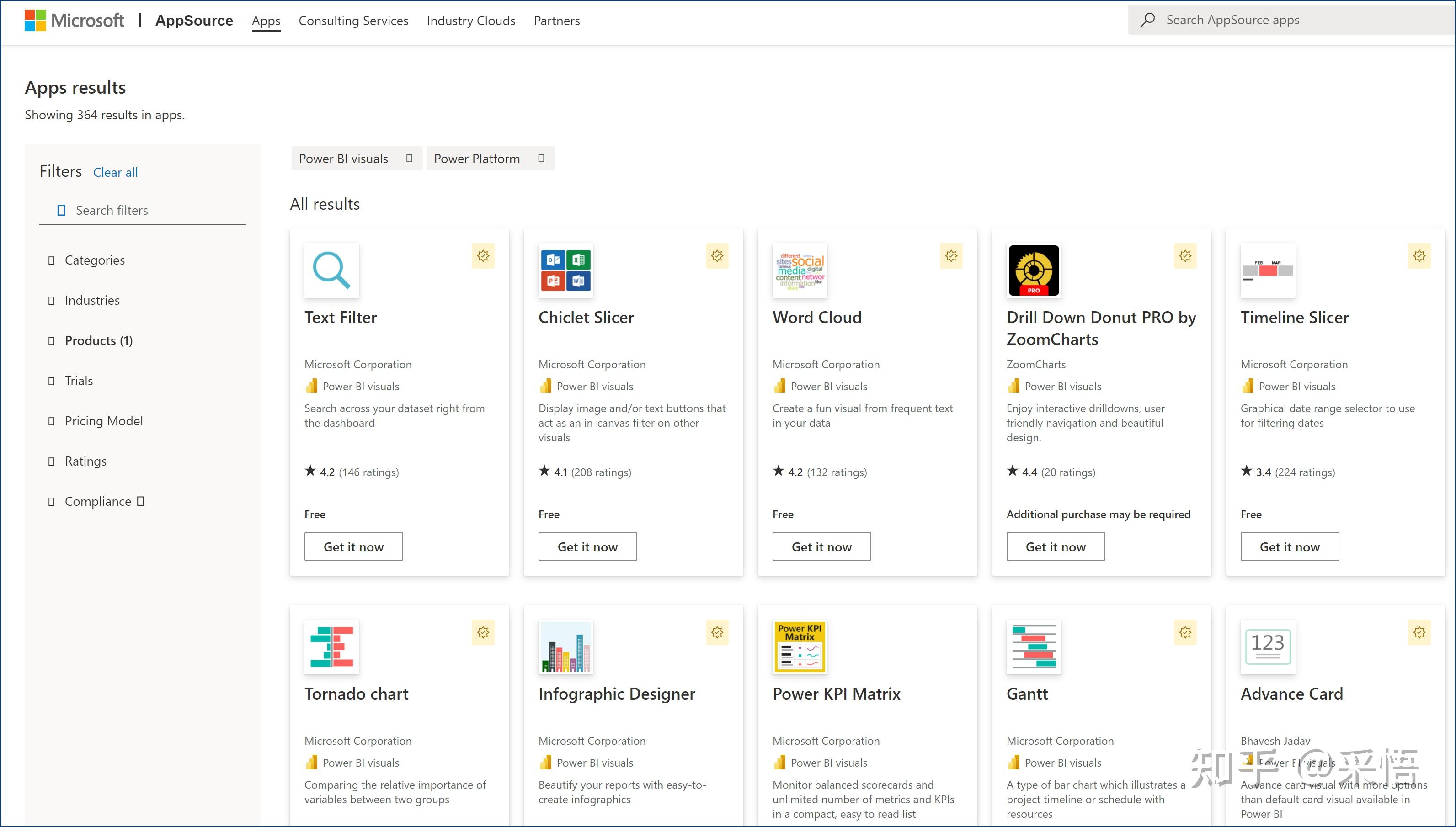Click the badge icon on Infographic Designer card
Viewport: 1456px width, 827px height.
(x=717, y=633)
